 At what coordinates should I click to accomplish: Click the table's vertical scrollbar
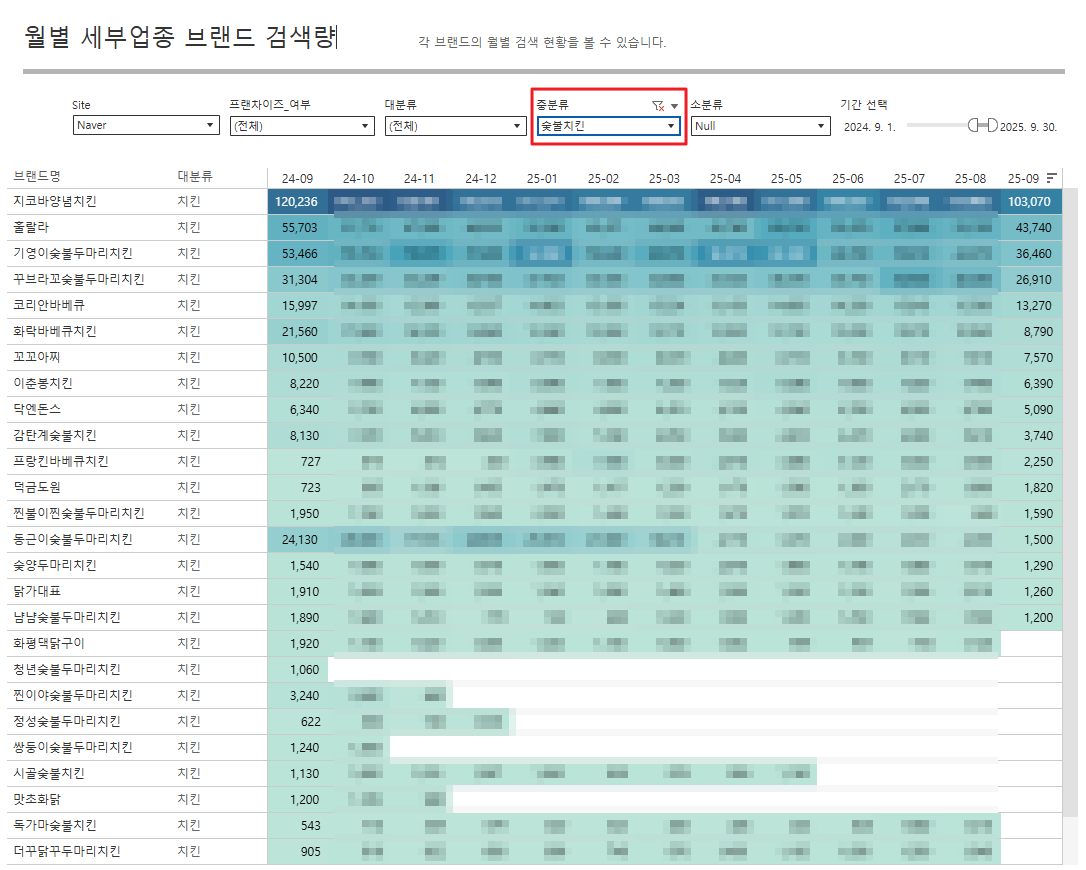click(x=1070, y=500)
